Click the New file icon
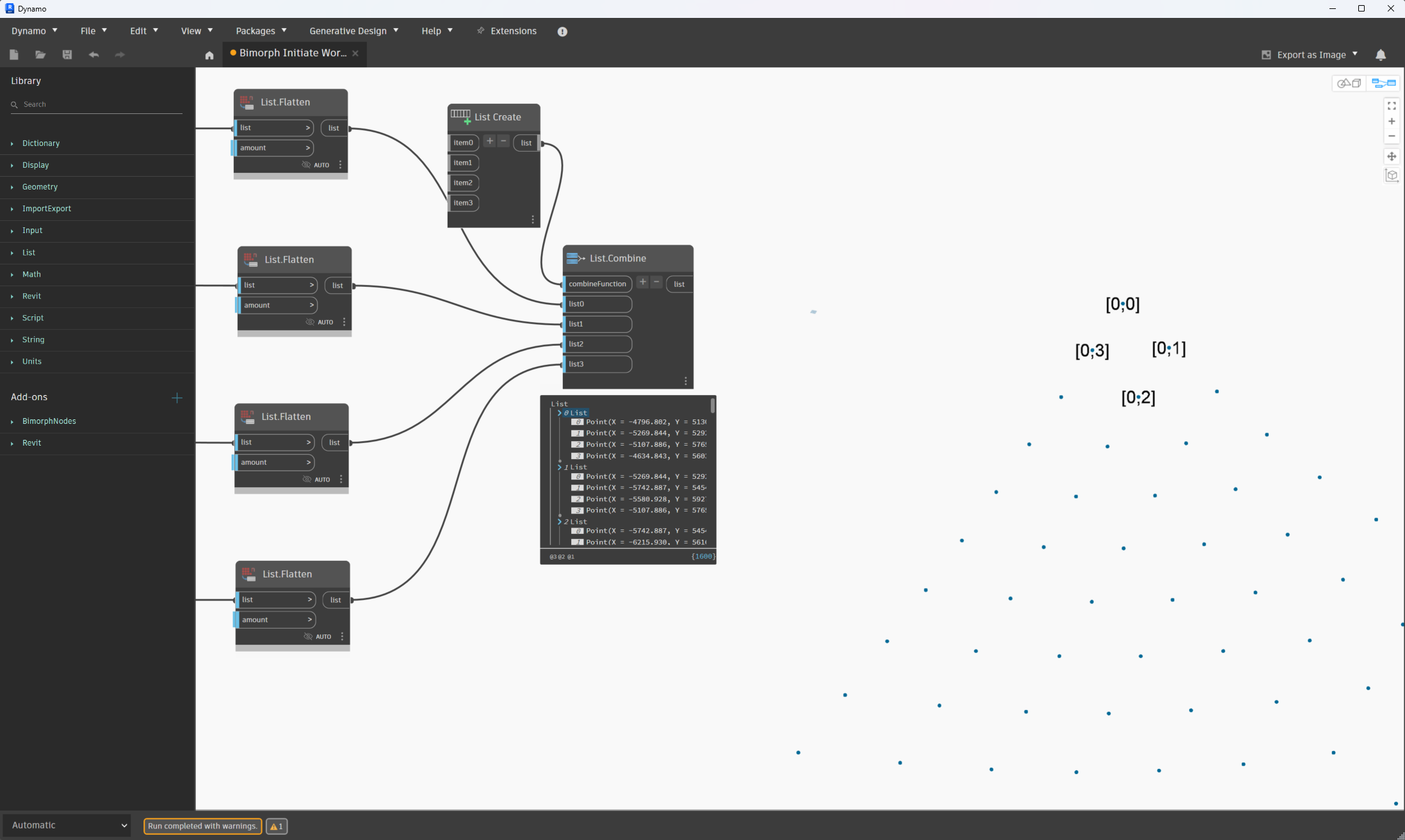Viewport: 1405px width, 840px height. (x=14, y=54)
